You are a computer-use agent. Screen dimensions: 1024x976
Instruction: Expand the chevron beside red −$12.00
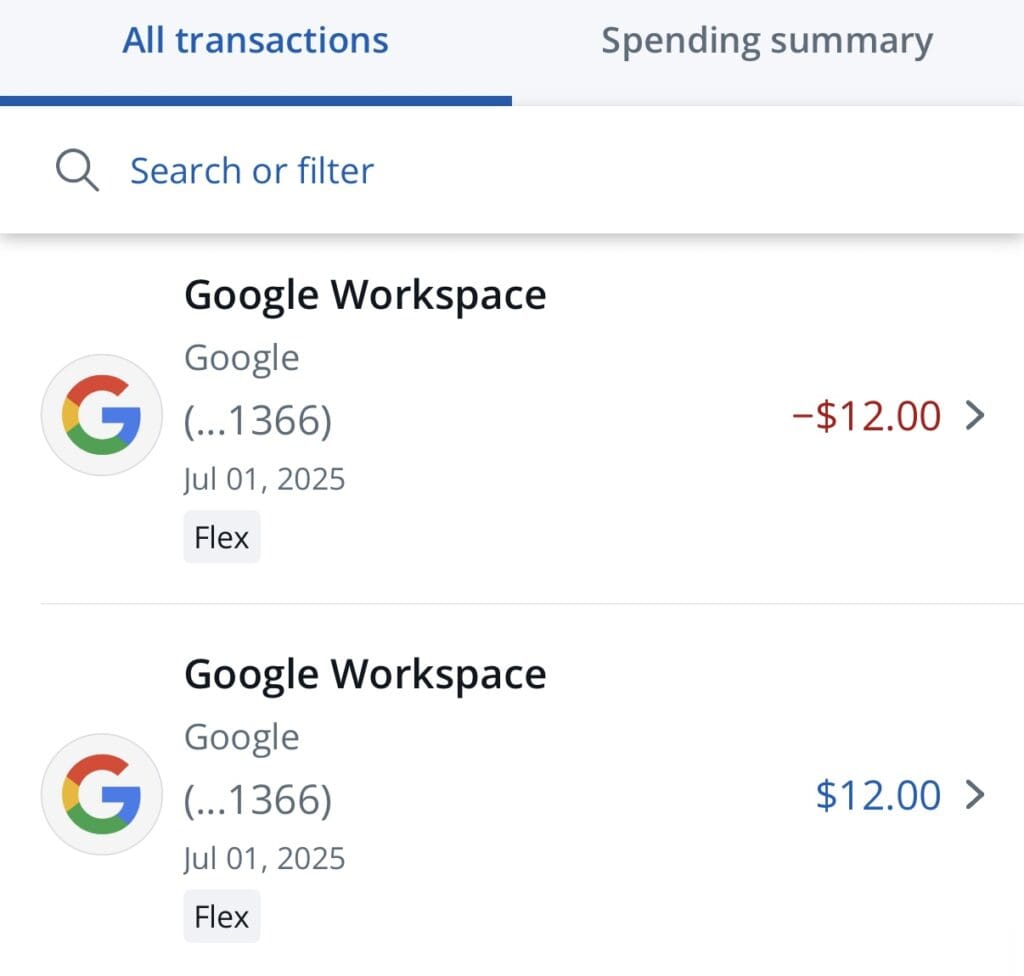976,415
